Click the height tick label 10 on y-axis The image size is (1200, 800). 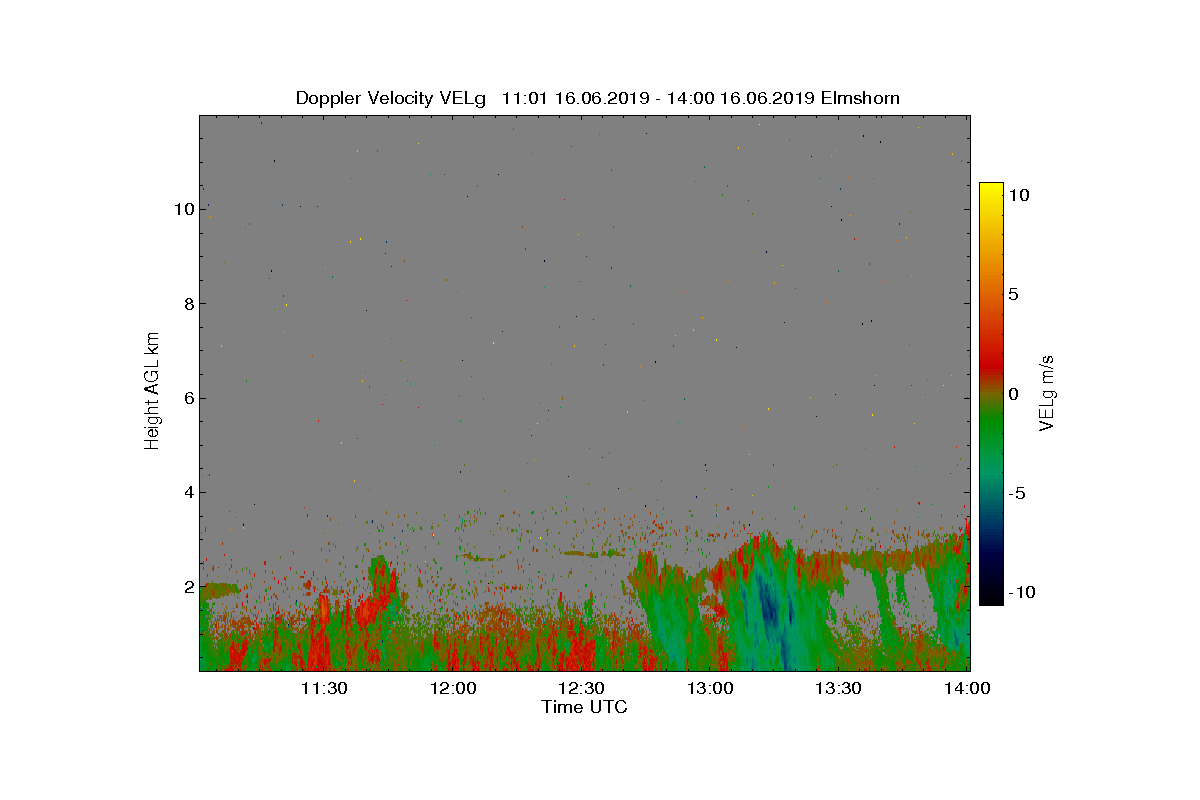[x=183, y=209]
